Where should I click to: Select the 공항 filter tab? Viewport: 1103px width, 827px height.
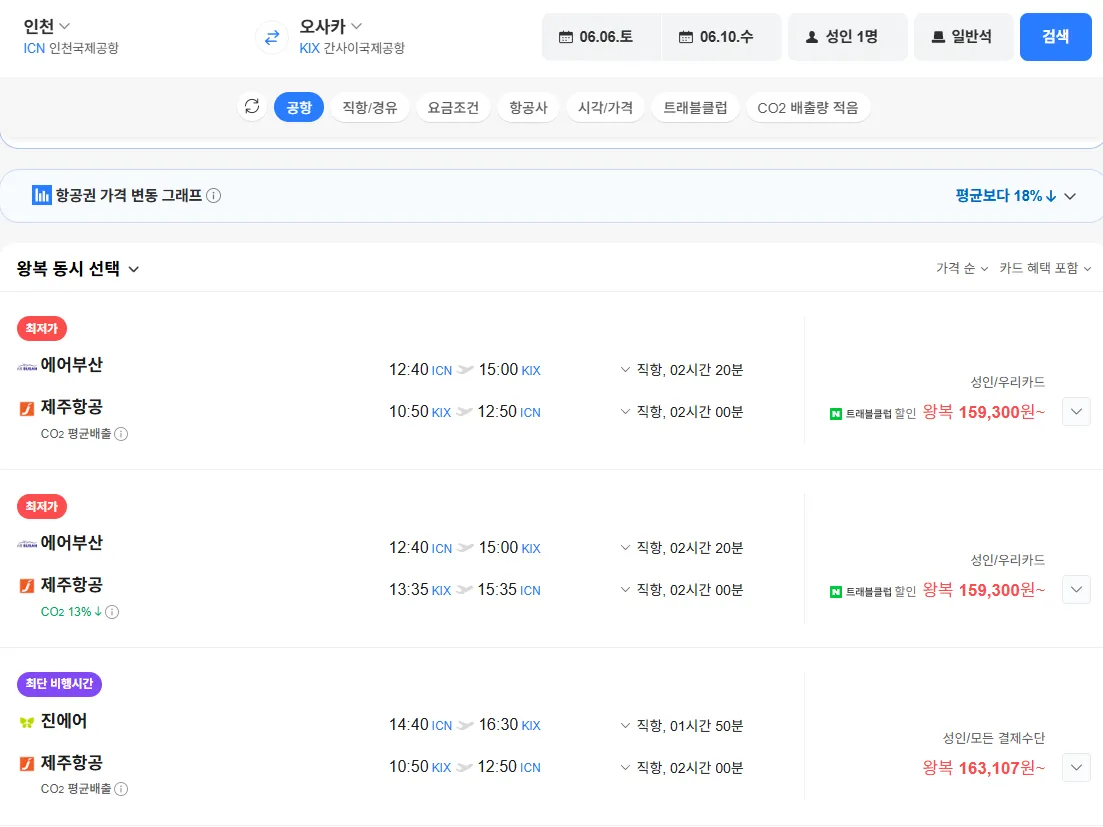pyautogui.click(x=299, y=107)
